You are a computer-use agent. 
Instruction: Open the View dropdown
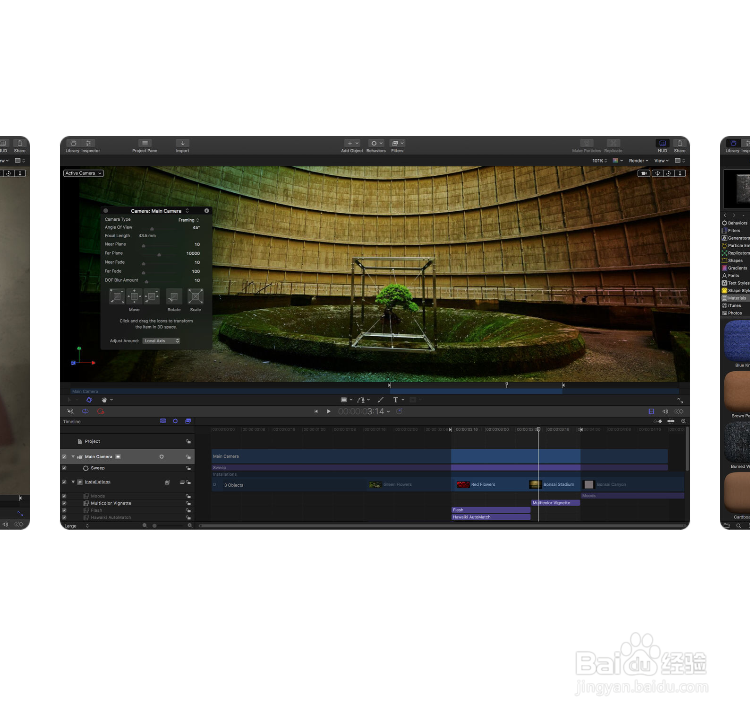[661, 161]
